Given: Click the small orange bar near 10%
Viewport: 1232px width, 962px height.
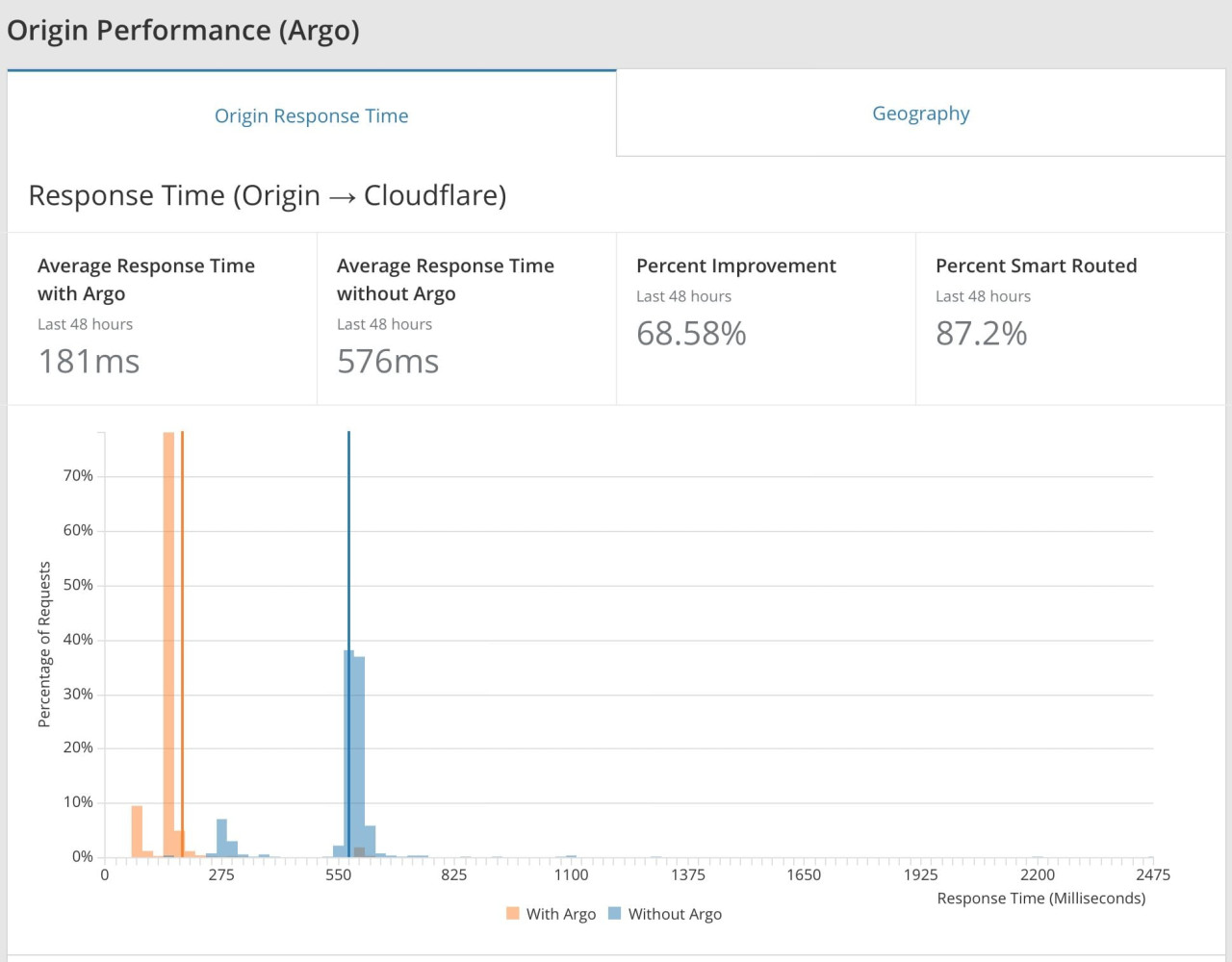Looking at the screenshot, I should (x=137, y=831).
